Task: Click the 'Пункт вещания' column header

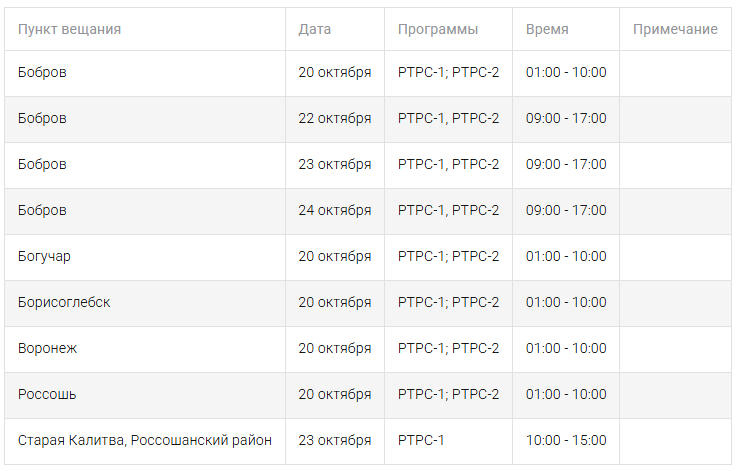Action: pyautogui.click(x=69, y=29)
